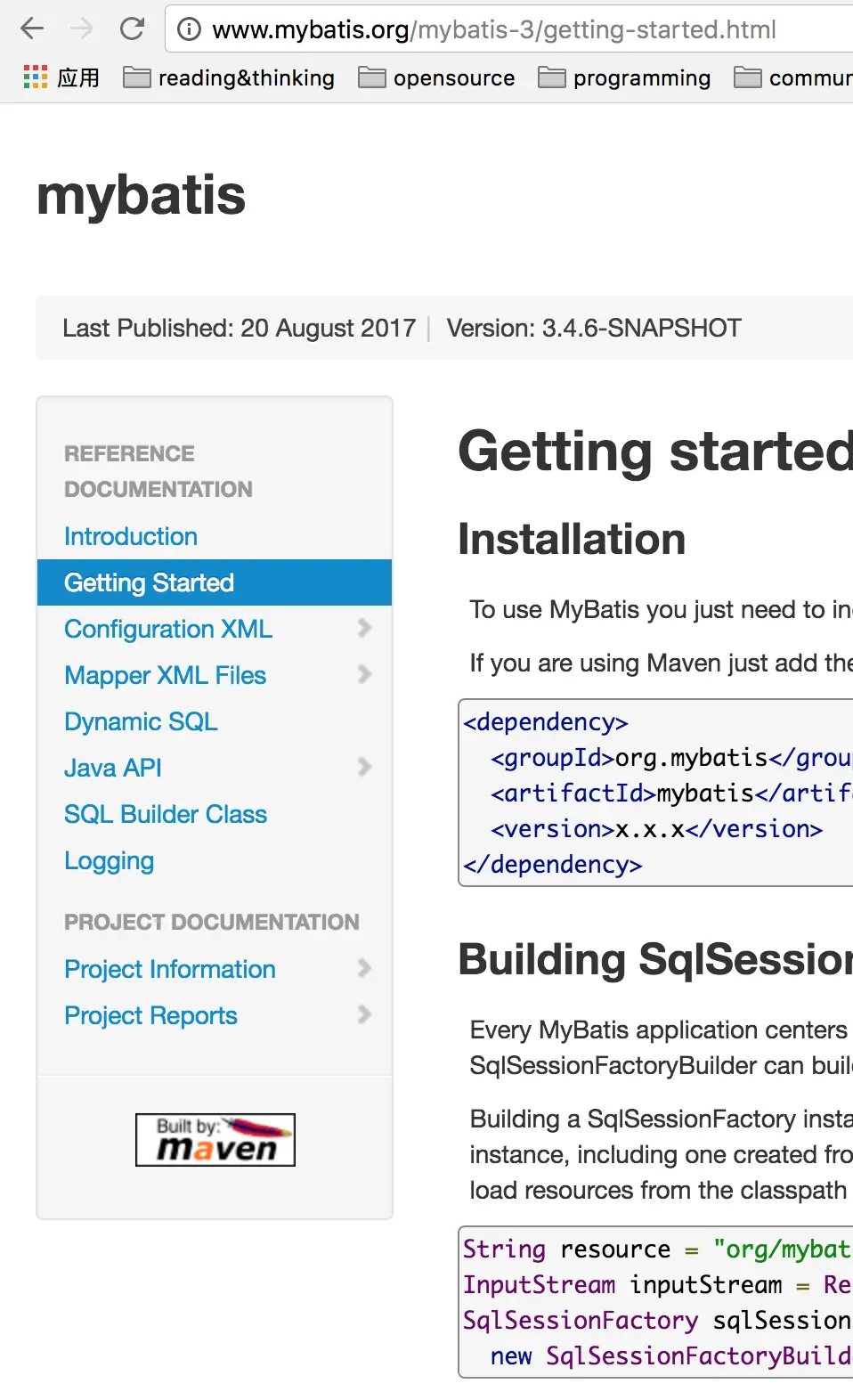Screen dimensions: 853x1400
Task: Click the <version>x.x.x</version> code line
Action: click(657, 829)
